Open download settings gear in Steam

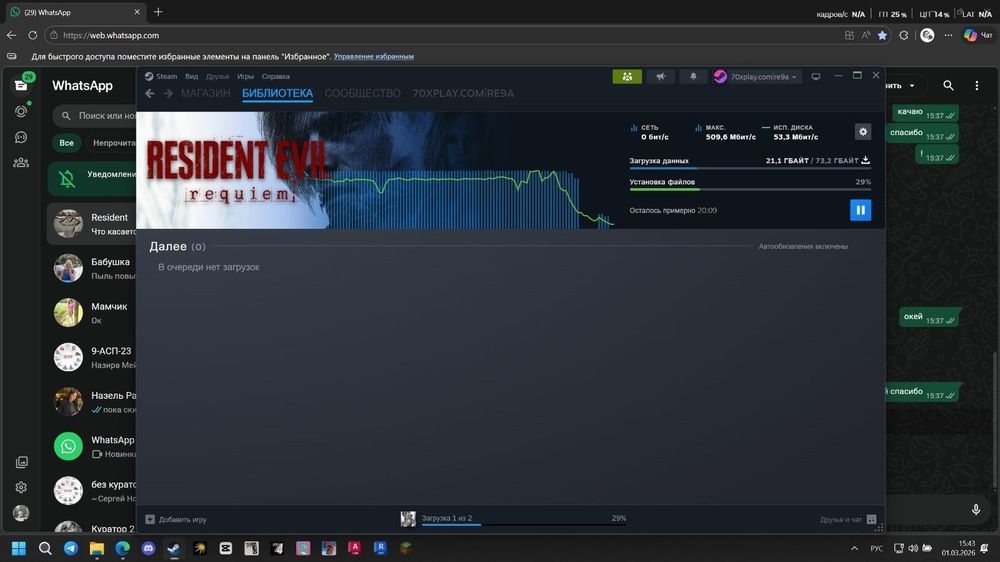tap(863, 131)
